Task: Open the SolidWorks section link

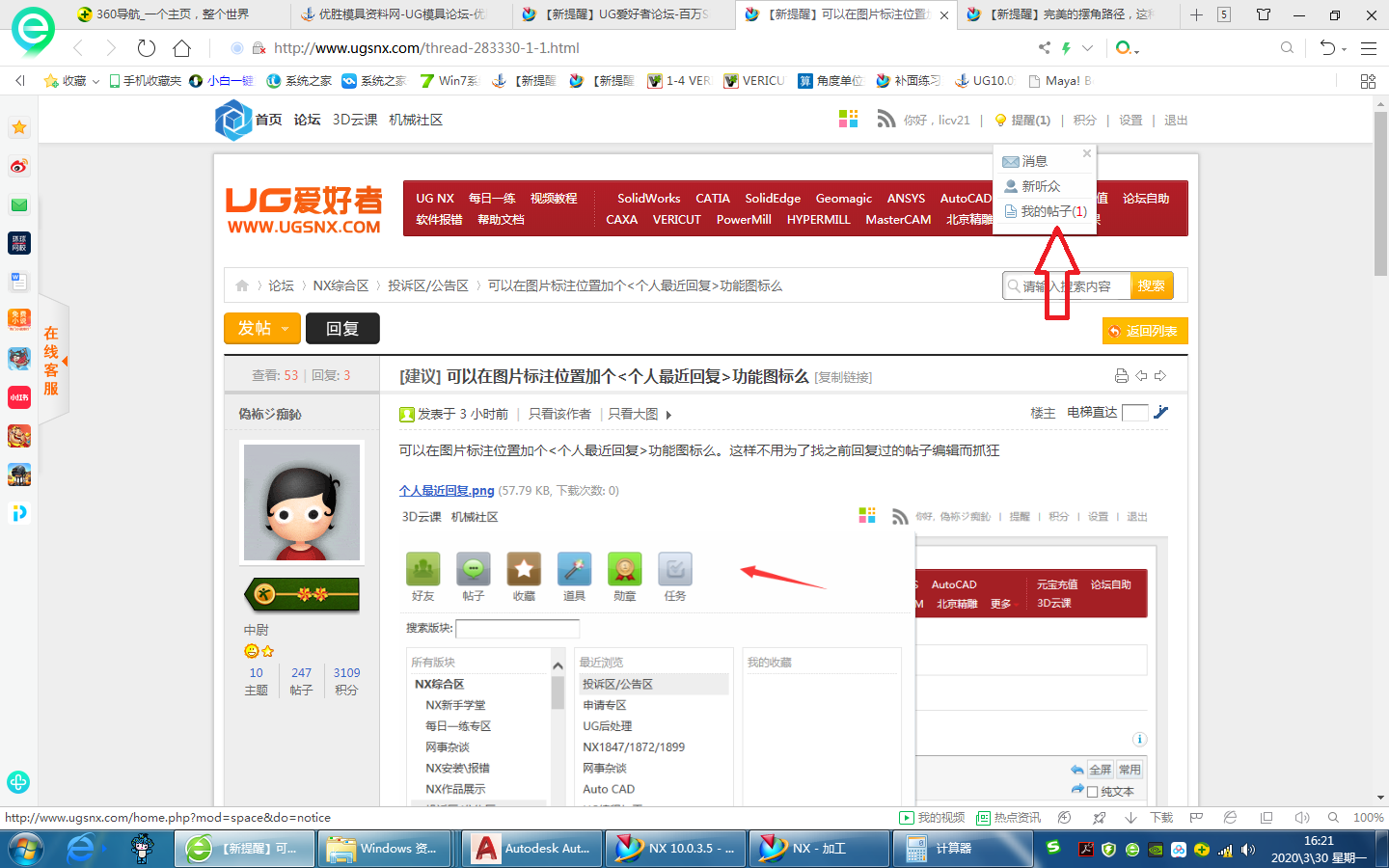Action: click(648, 198)
